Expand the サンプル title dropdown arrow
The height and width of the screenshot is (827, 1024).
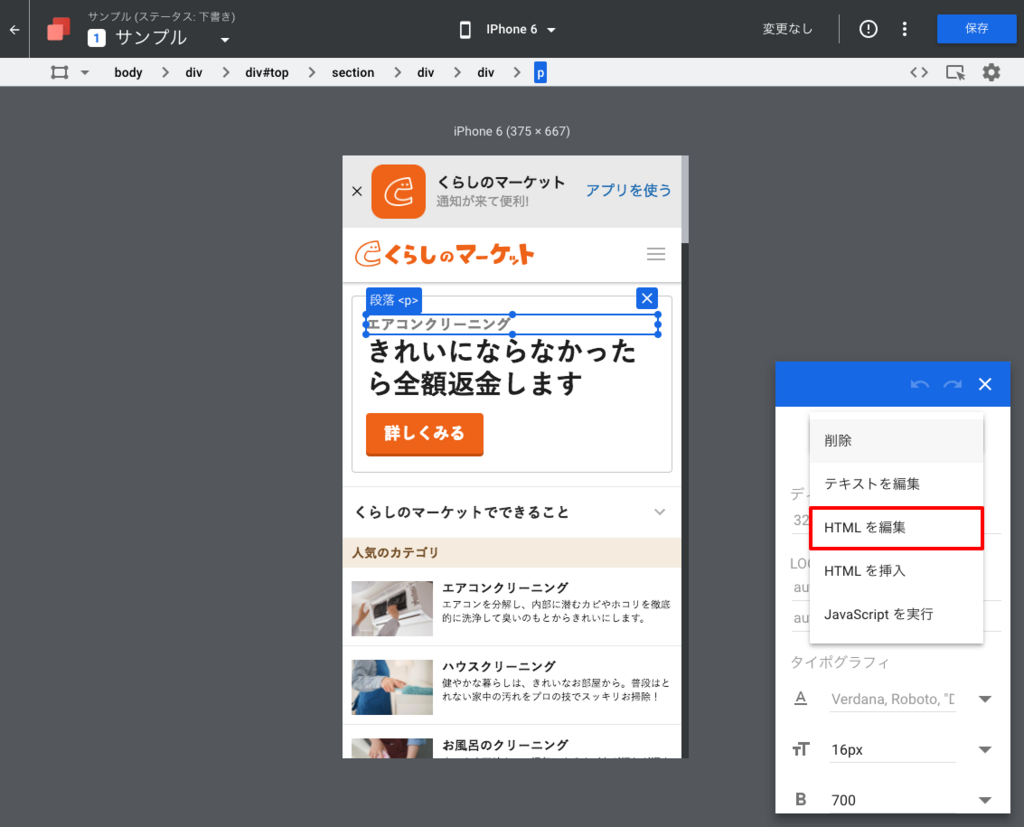pos(224,38)
